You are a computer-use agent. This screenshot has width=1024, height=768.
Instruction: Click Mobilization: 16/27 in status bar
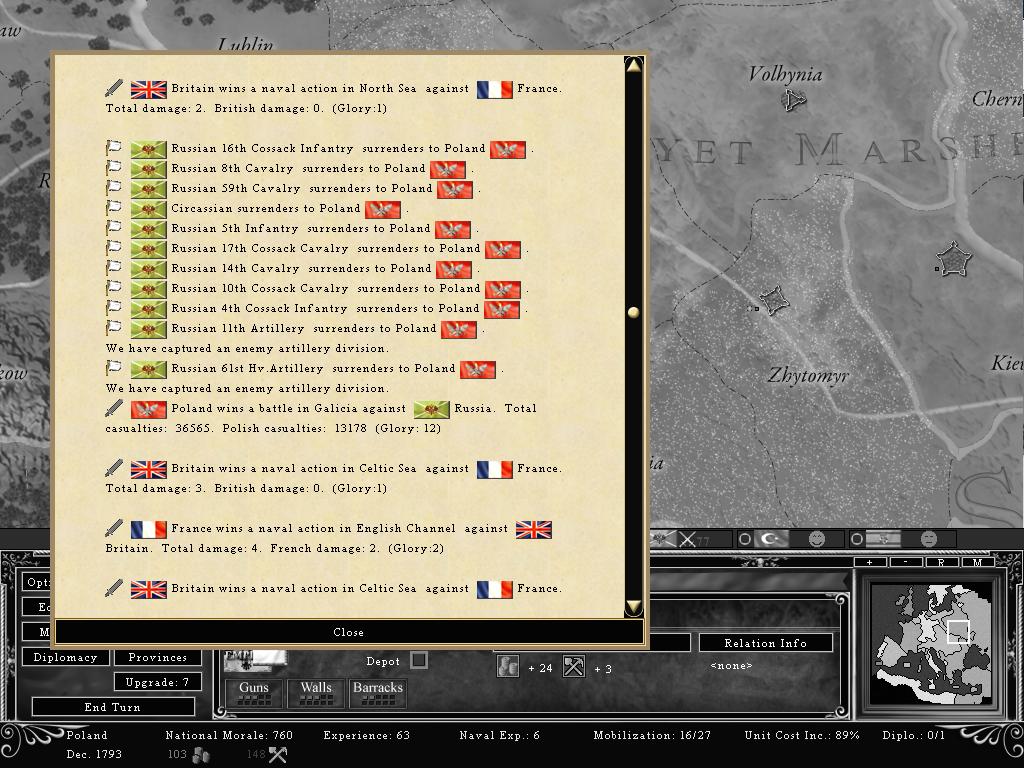pyautogui.click(x=652, y=735)
